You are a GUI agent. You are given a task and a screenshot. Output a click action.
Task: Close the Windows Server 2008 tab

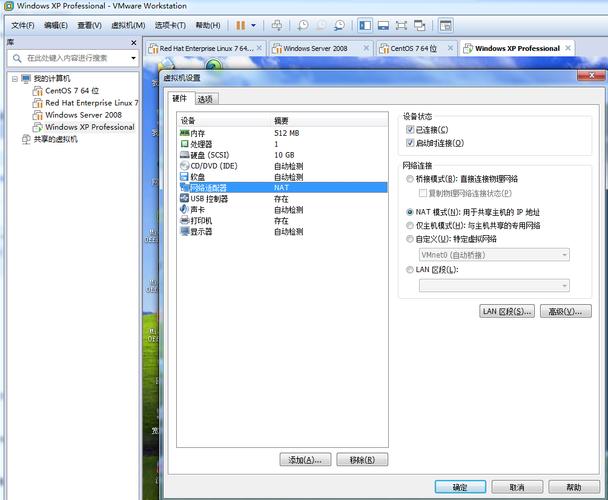(x=366, y=48)
